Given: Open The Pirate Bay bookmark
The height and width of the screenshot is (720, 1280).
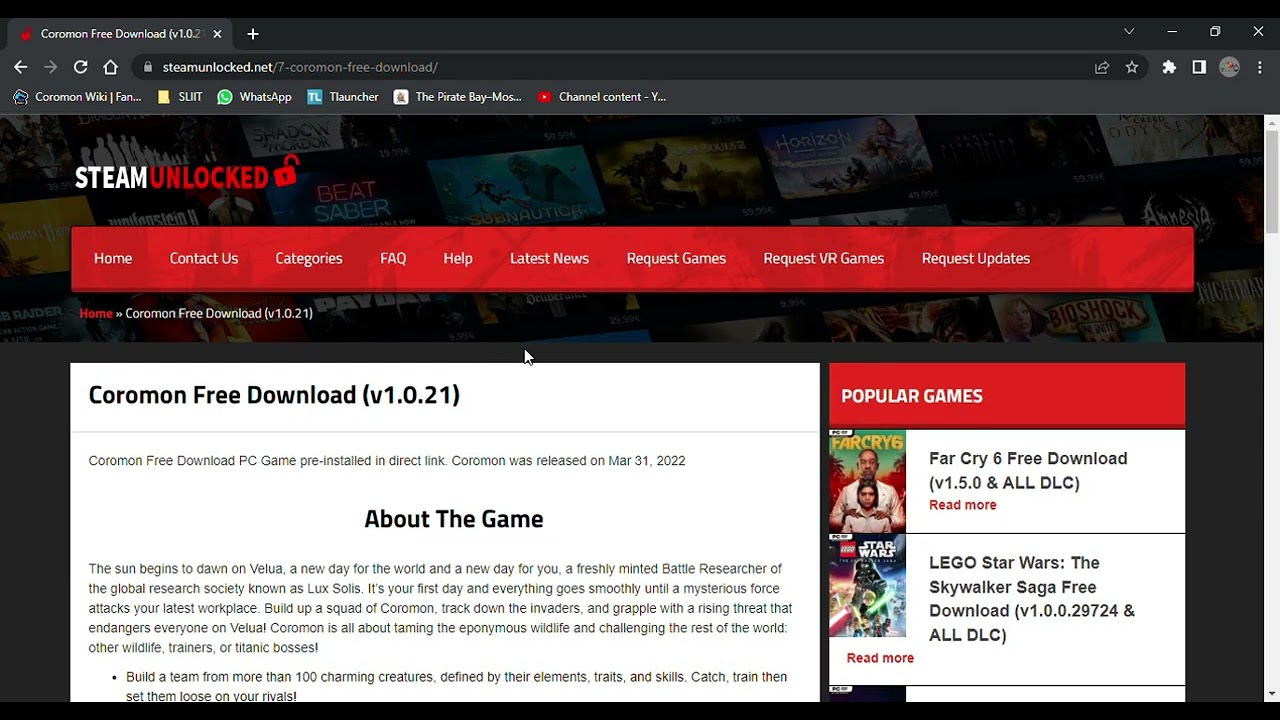Looking at the screenshot, I should pos(458,97).
